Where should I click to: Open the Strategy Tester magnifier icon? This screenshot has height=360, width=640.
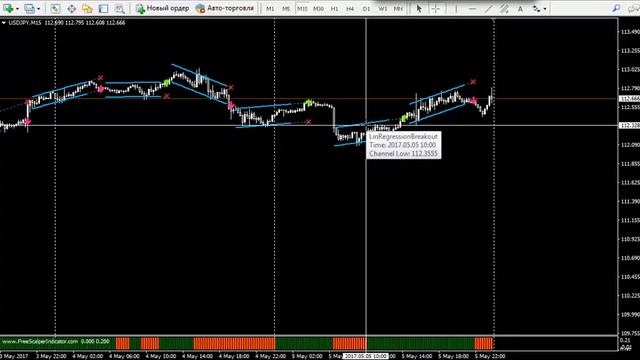119,9
